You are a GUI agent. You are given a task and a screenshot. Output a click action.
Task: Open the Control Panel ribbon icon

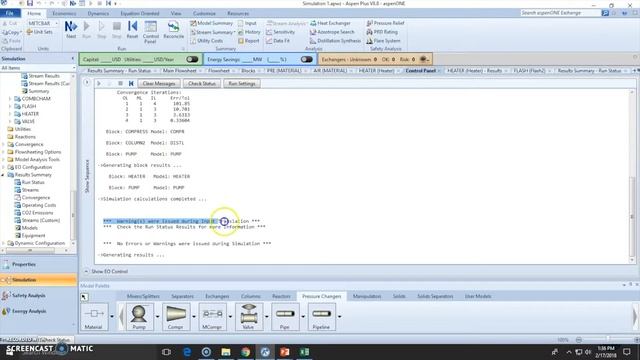[151, 32]
